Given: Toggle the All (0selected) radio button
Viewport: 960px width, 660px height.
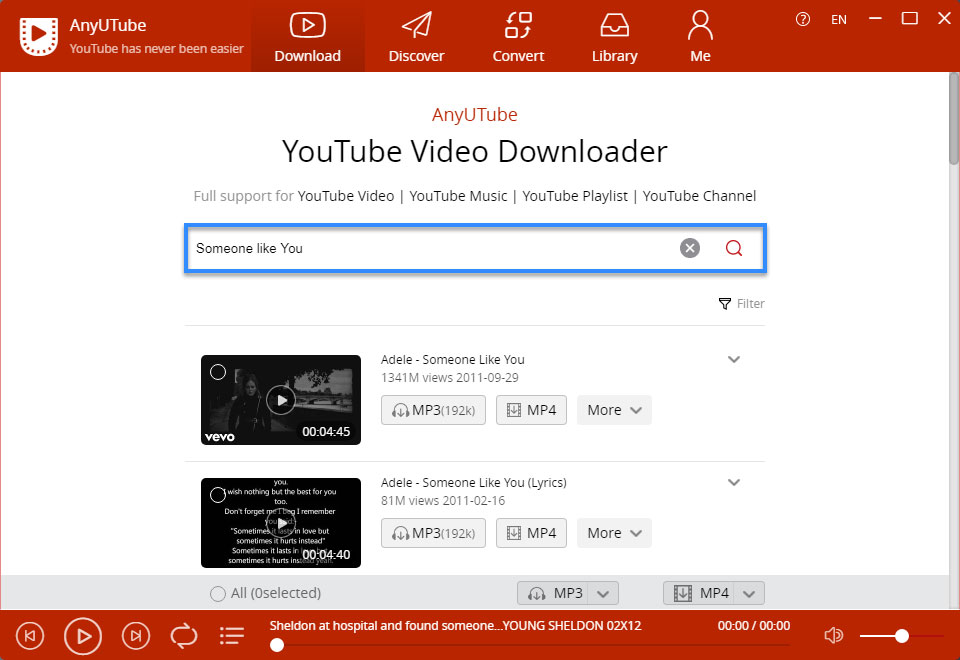Looking at the screenshot, I should coord(217,593).
